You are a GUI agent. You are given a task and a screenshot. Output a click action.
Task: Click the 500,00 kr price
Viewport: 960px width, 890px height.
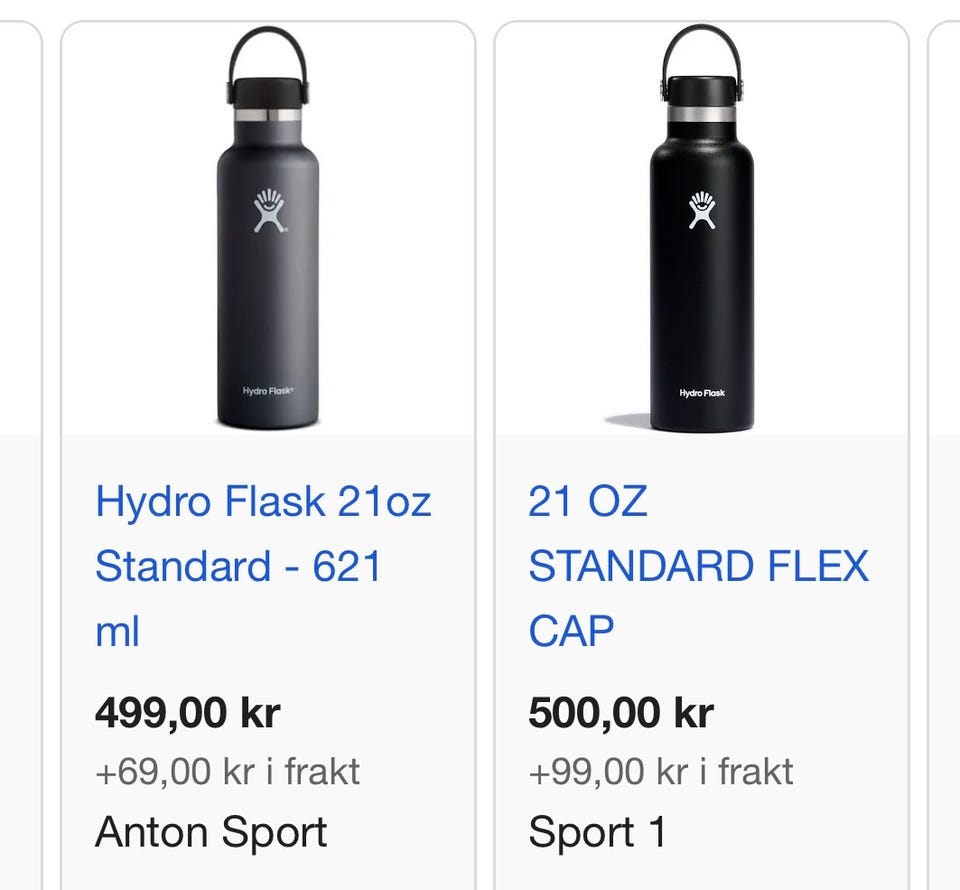click(x=621, y=713)
